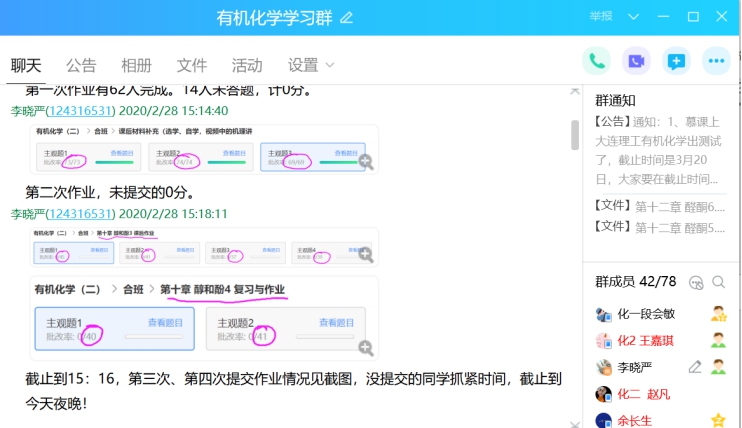This screenshot has height=428, width=742.
Task: Click the 举报 report button
Action: click(x=601, y=16)
